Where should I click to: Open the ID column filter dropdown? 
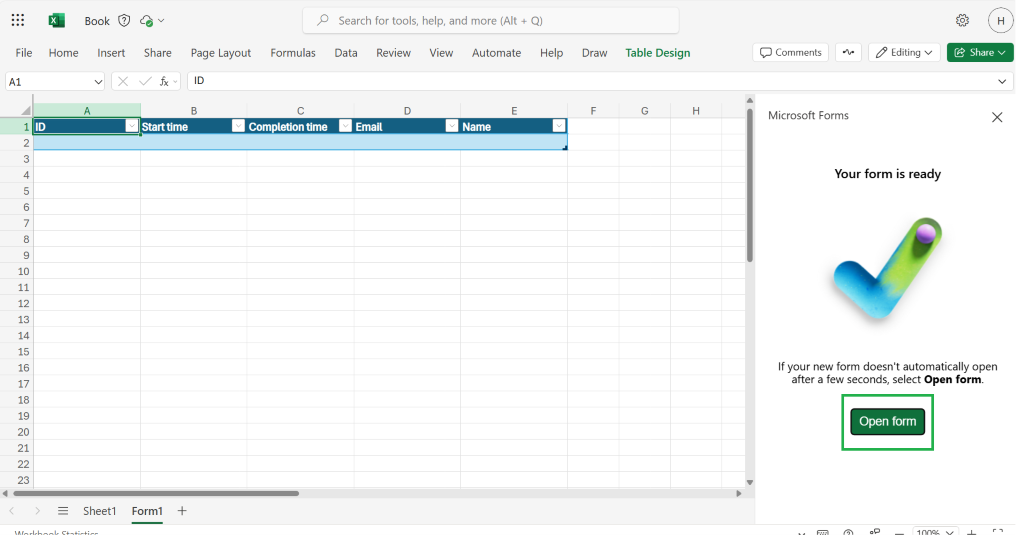131,125
